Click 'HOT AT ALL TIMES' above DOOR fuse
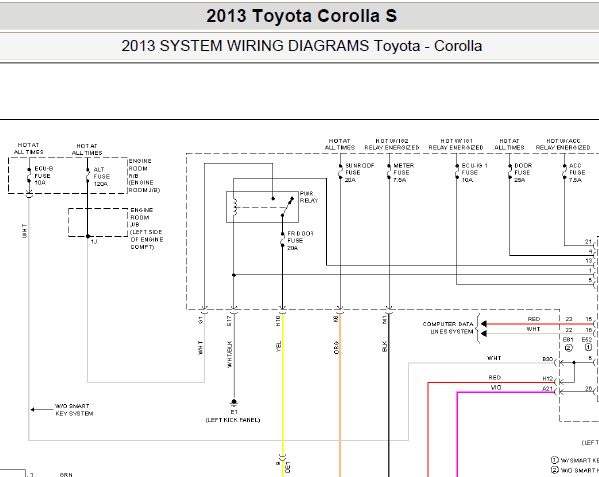The width and height of the screenshot is (599, 477). click(x=509, y=144)
